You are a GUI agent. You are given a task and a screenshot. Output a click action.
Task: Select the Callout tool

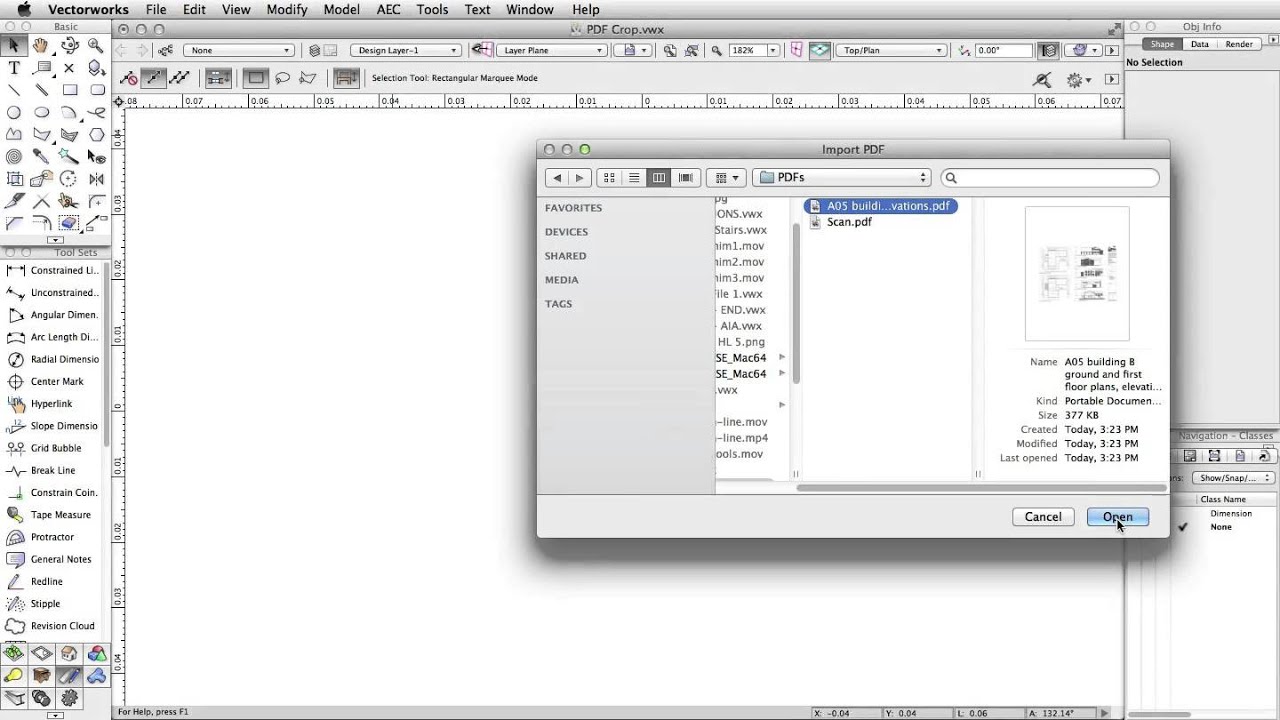coord(41,68)
